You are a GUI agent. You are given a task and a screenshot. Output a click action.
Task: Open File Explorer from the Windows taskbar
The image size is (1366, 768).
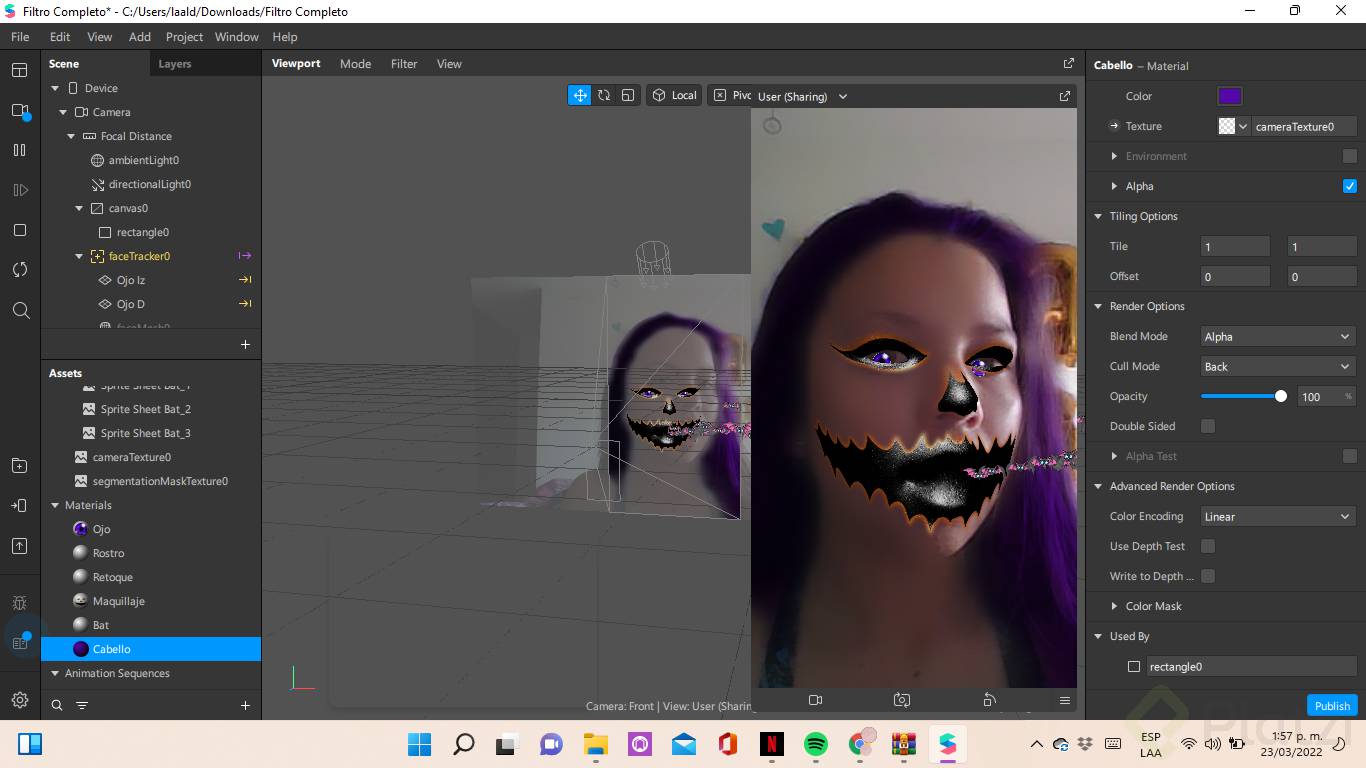pos(596,744)
